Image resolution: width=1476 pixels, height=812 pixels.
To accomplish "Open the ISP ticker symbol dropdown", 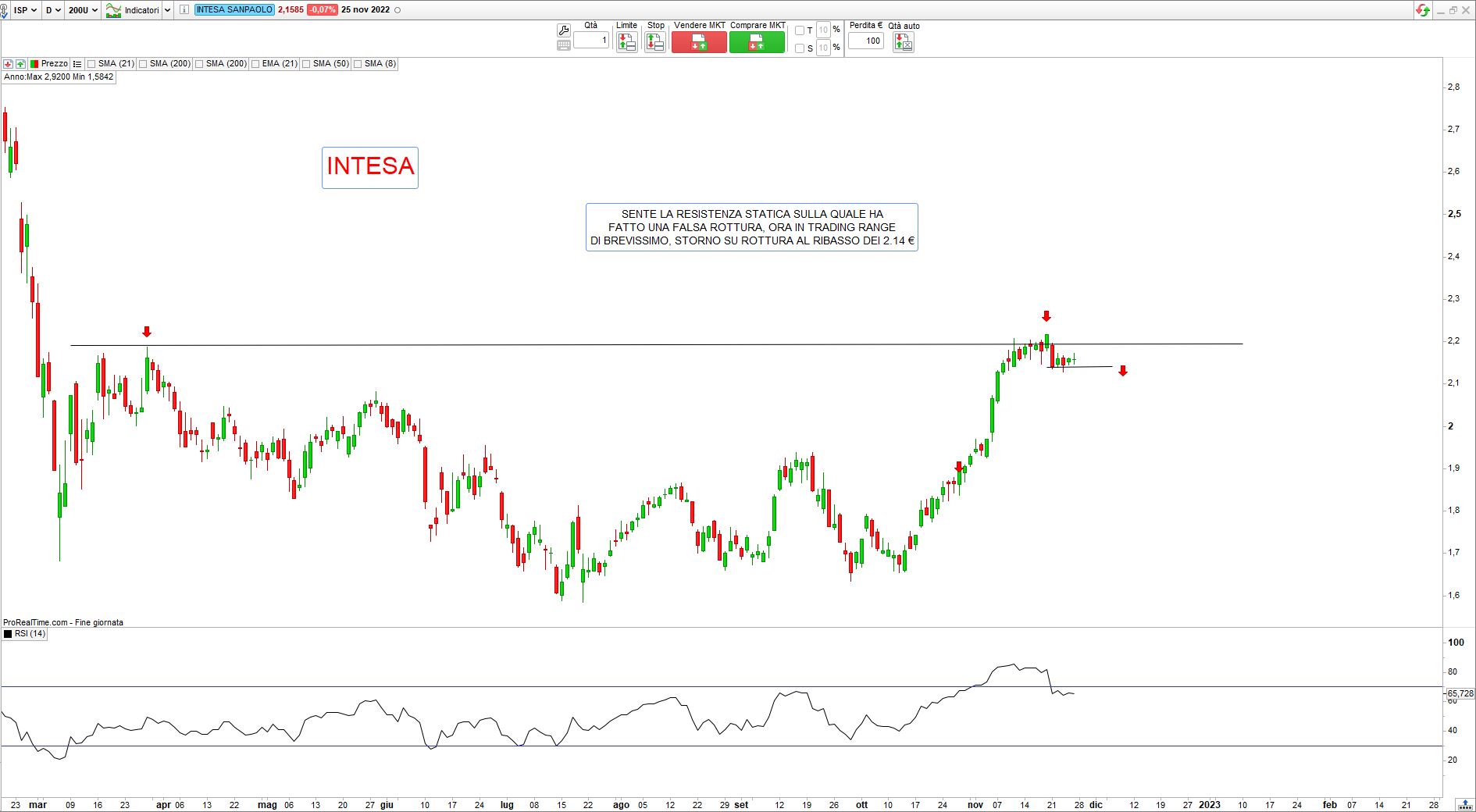I will (x=26, y=10).
